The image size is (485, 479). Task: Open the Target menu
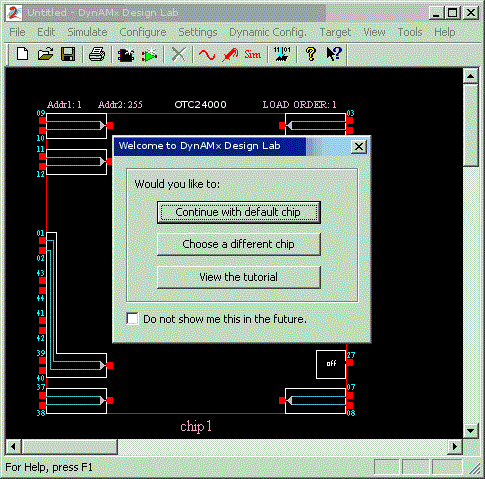tap(335, 32)
